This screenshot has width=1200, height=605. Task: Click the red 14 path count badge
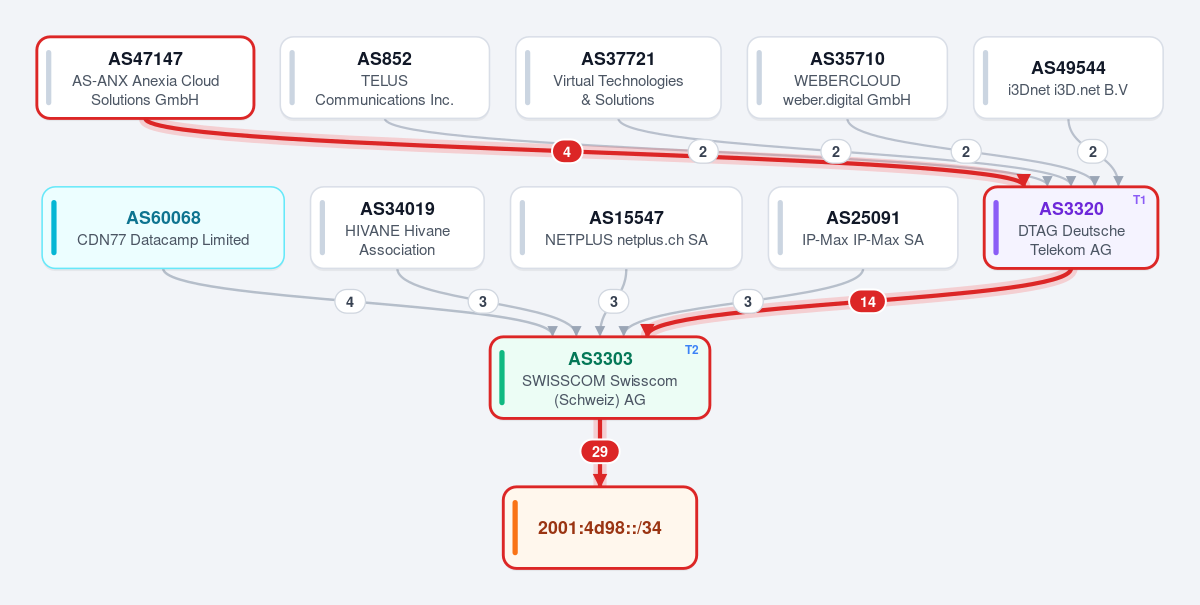[x=867, y=302]
